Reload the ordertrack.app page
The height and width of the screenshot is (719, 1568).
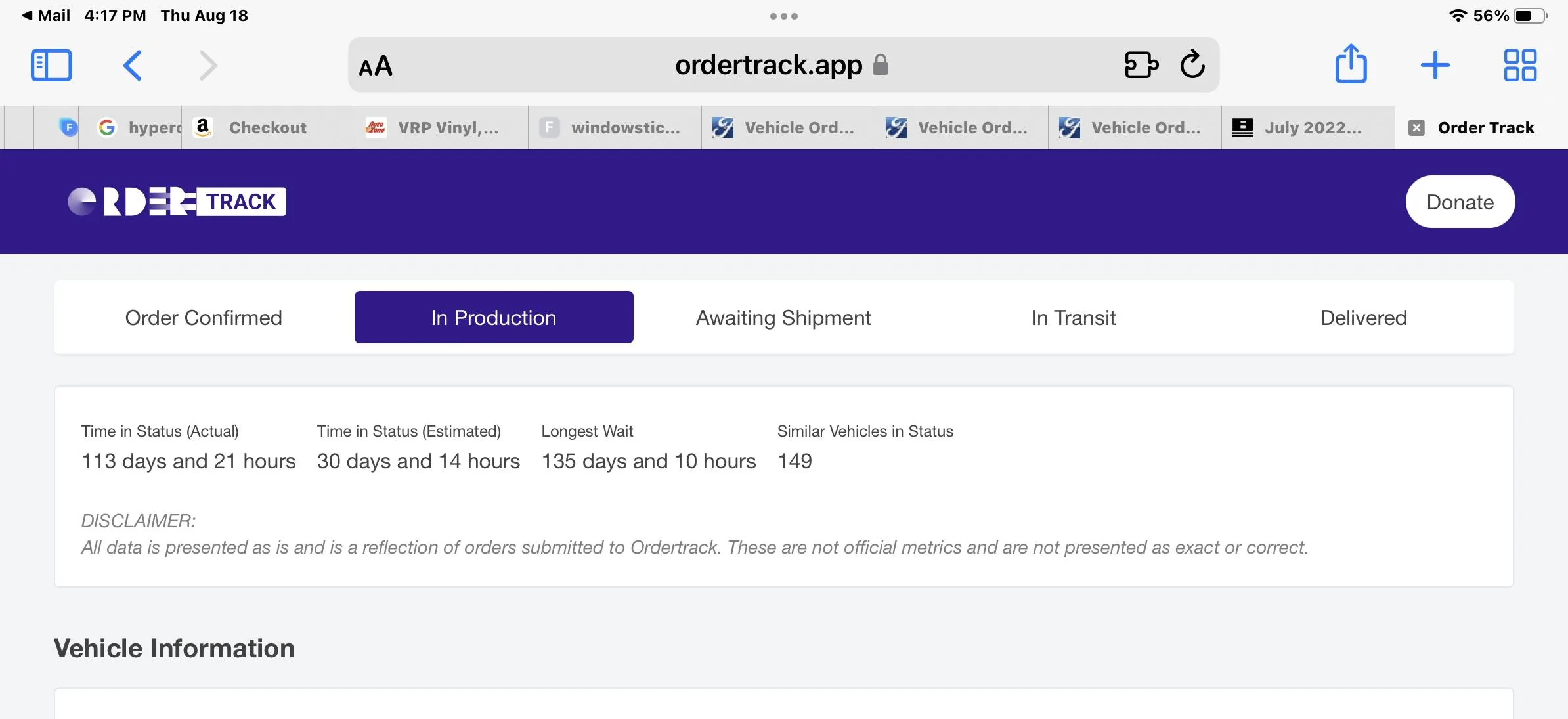click(1192, 65)
